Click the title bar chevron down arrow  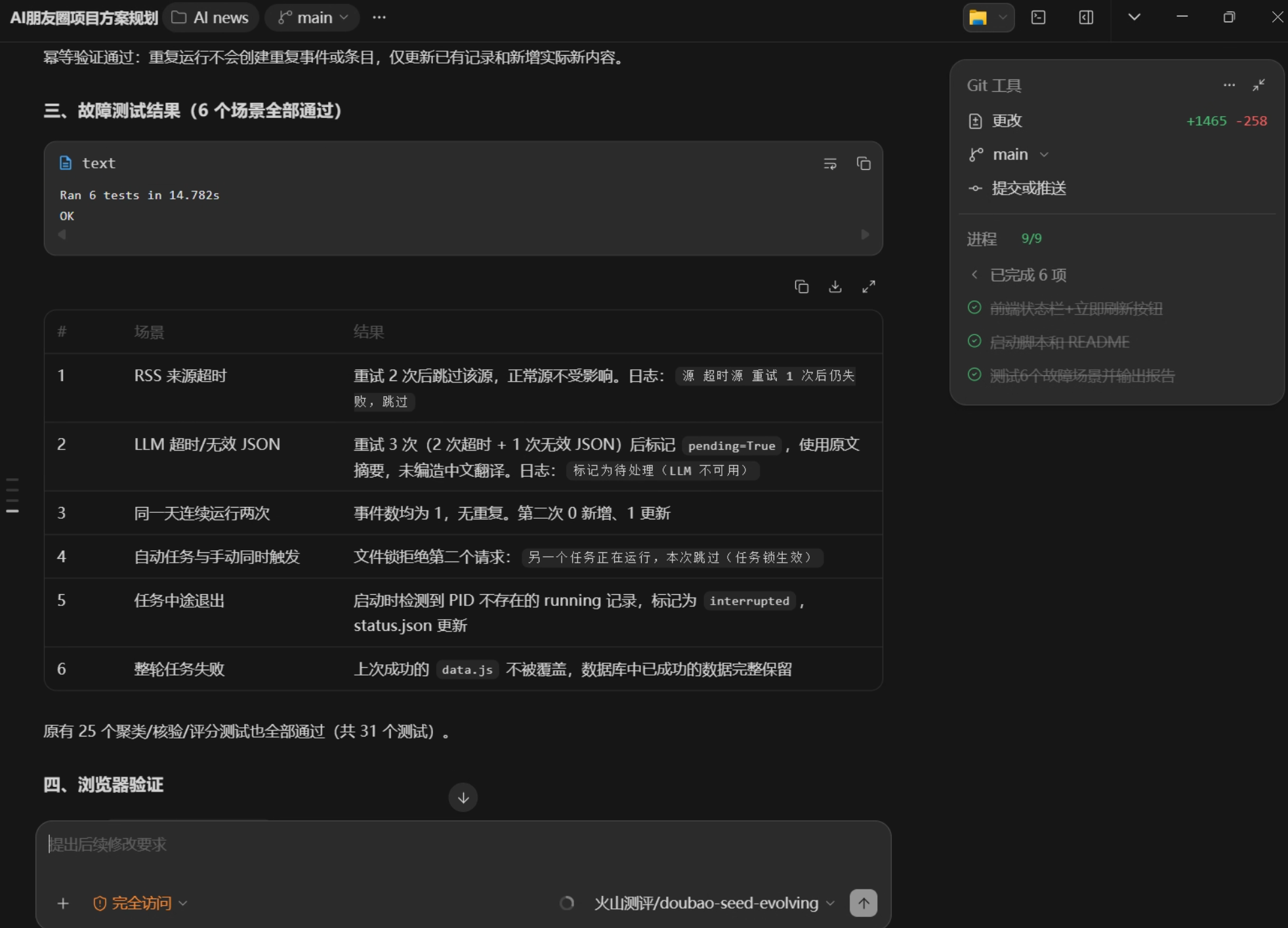tap(1134, 18)
